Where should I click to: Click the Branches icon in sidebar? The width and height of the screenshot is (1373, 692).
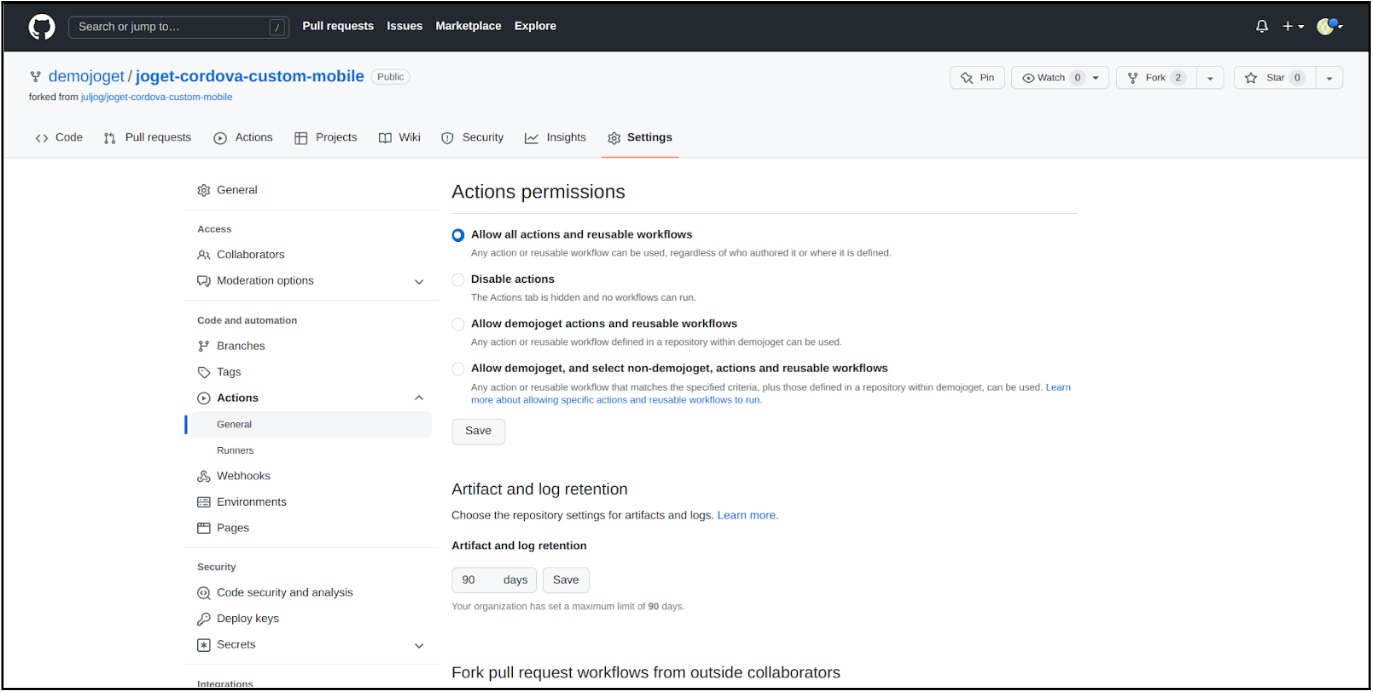coord(204,346)
